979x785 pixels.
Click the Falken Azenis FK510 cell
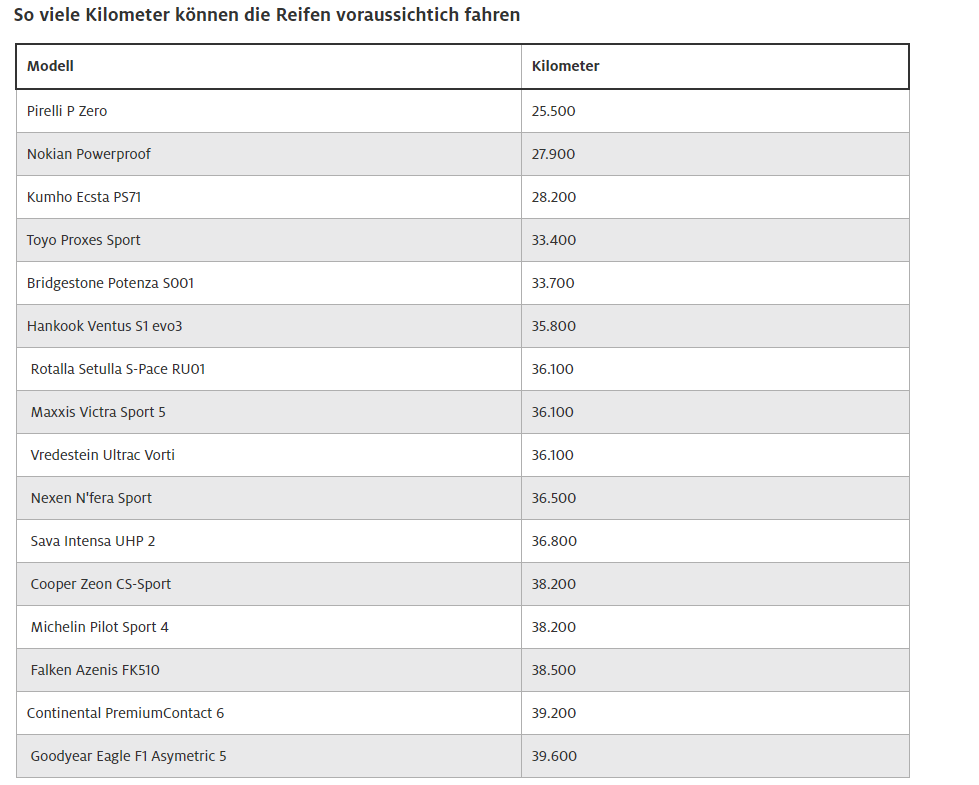[x=95, y=670]
